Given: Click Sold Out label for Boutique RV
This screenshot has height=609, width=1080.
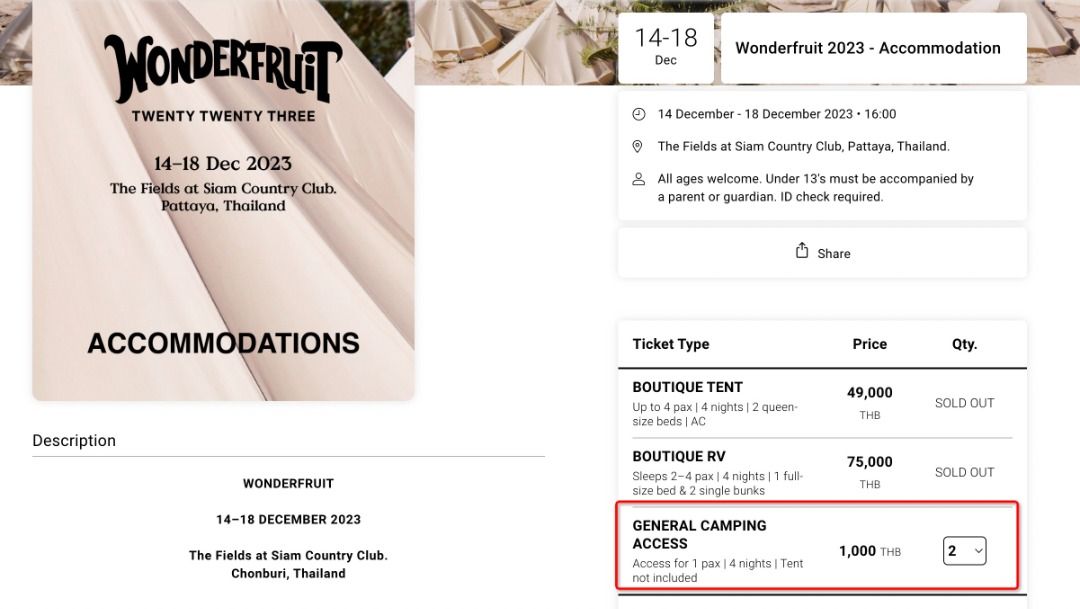Looking at the screenshot, I should 964,472.
